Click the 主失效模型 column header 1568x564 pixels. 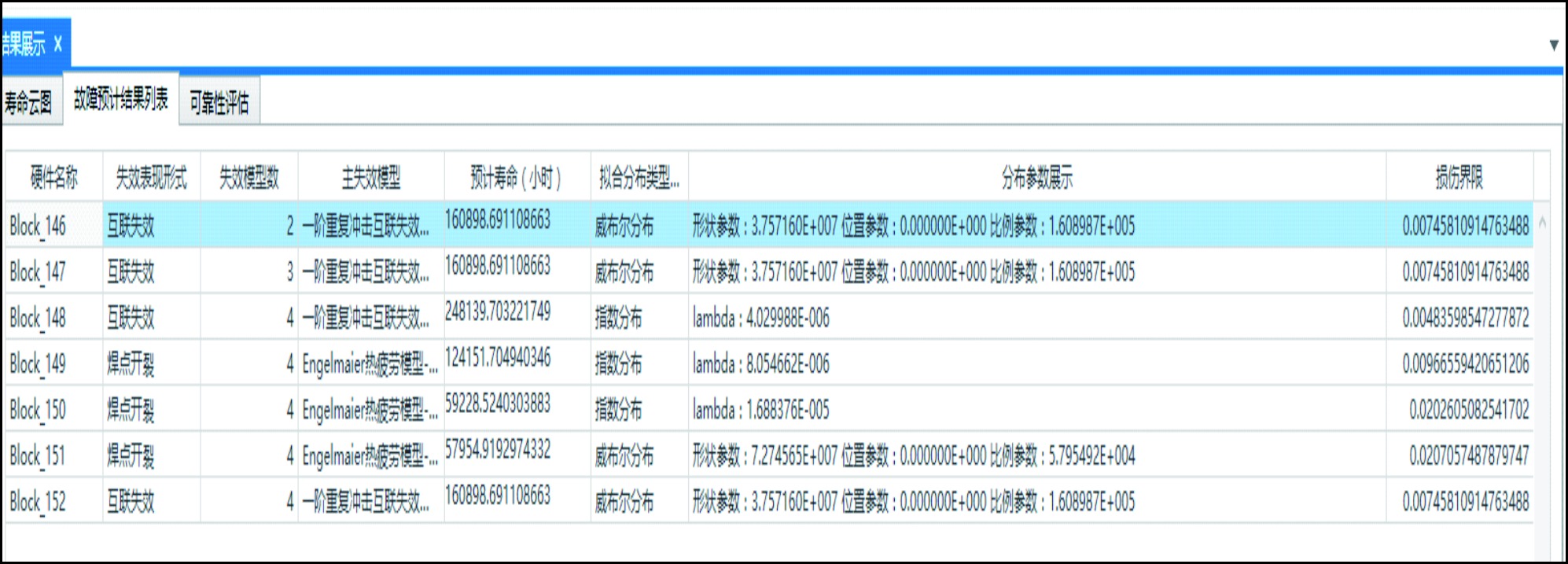pos(370,178)
